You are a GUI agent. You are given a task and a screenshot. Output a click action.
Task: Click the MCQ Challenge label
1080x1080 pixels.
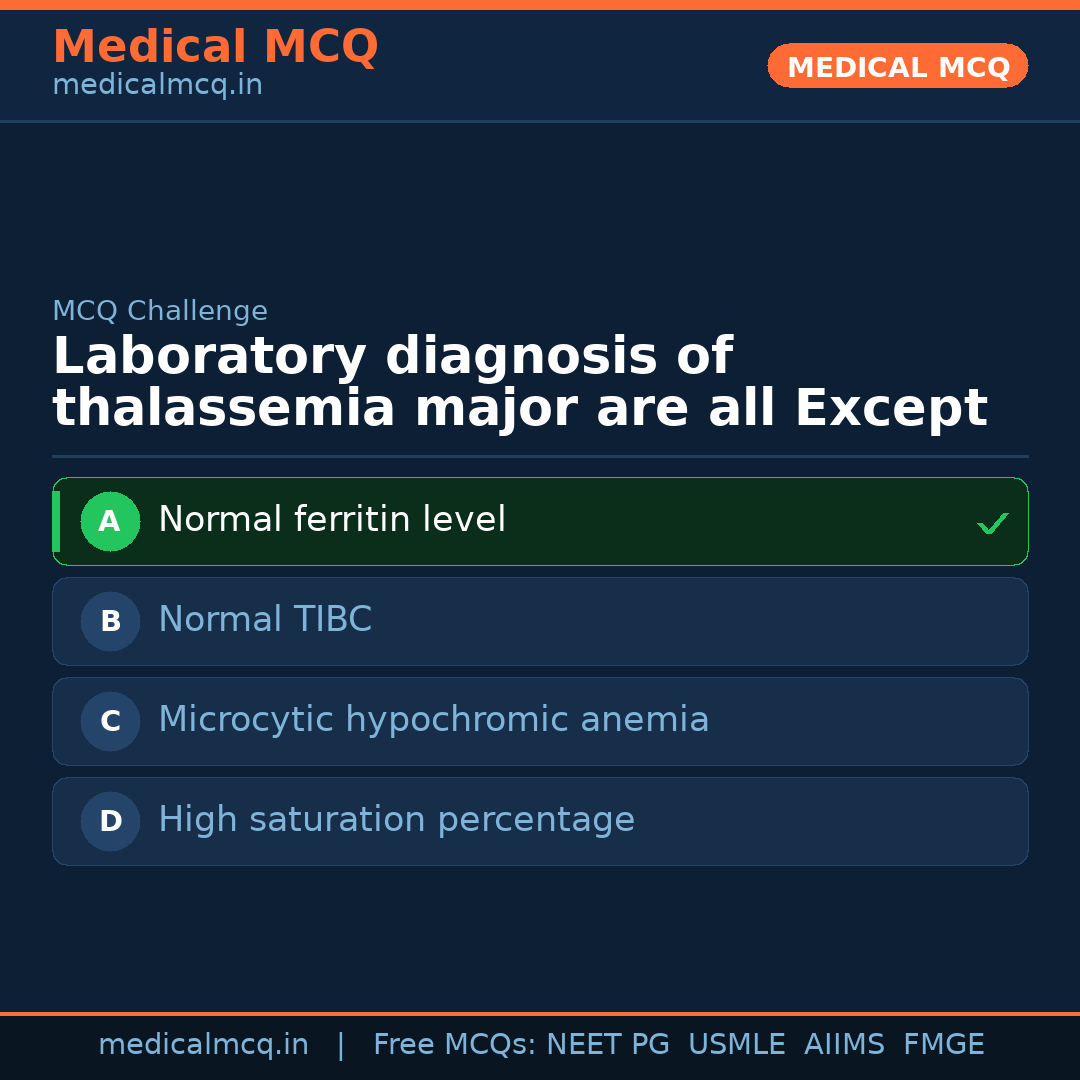click(x=160, y=311)
